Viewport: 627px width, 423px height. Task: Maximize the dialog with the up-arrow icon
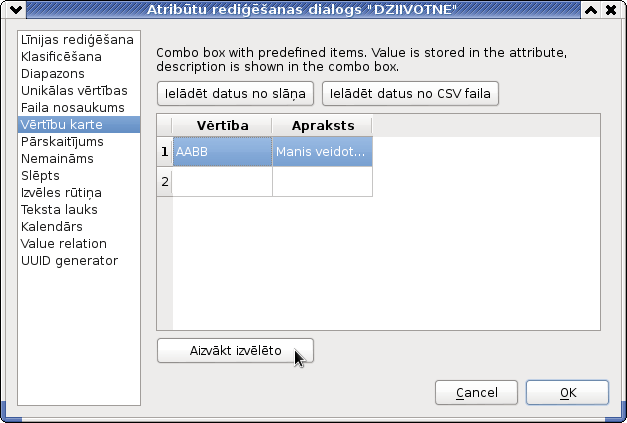(591, 10)
